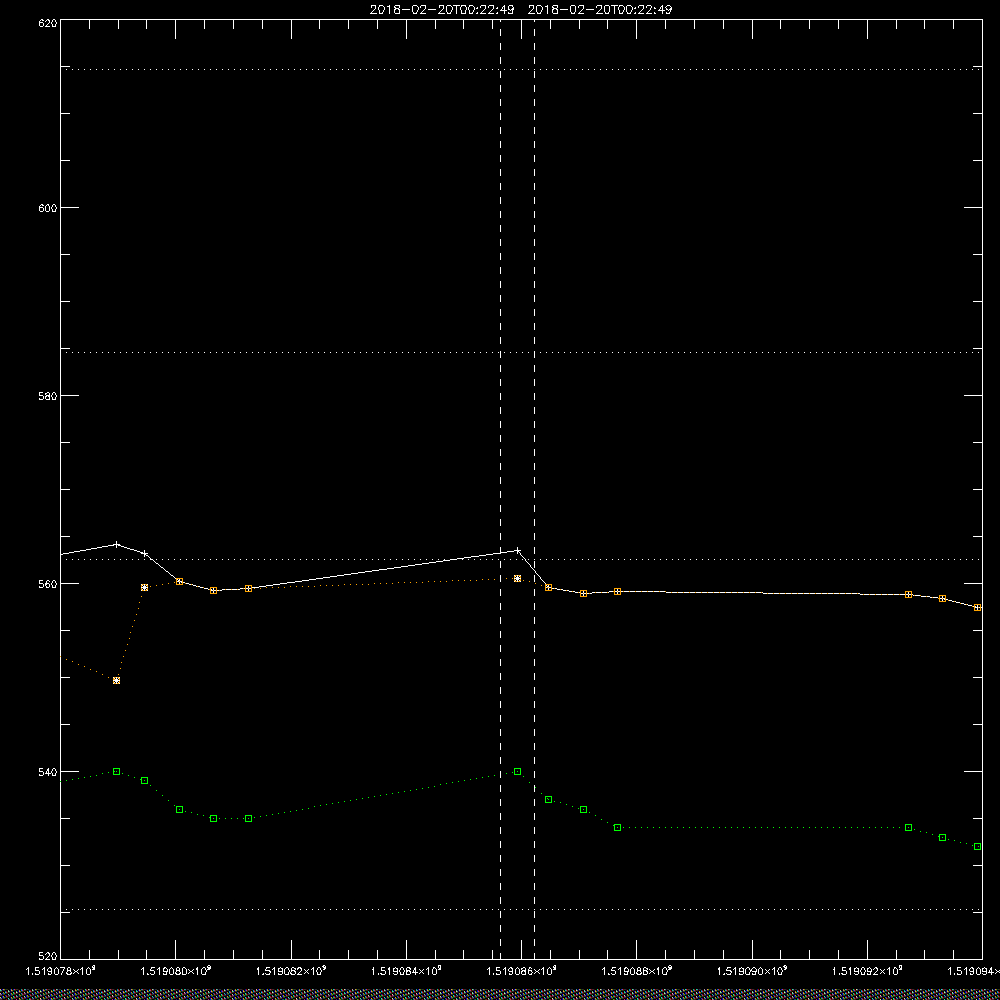Image resolution: width=1000 pixels, height=1000 pixels.
Task: Pick the 1.519092×10⁹ x-axis label
Action: (869, 971)
